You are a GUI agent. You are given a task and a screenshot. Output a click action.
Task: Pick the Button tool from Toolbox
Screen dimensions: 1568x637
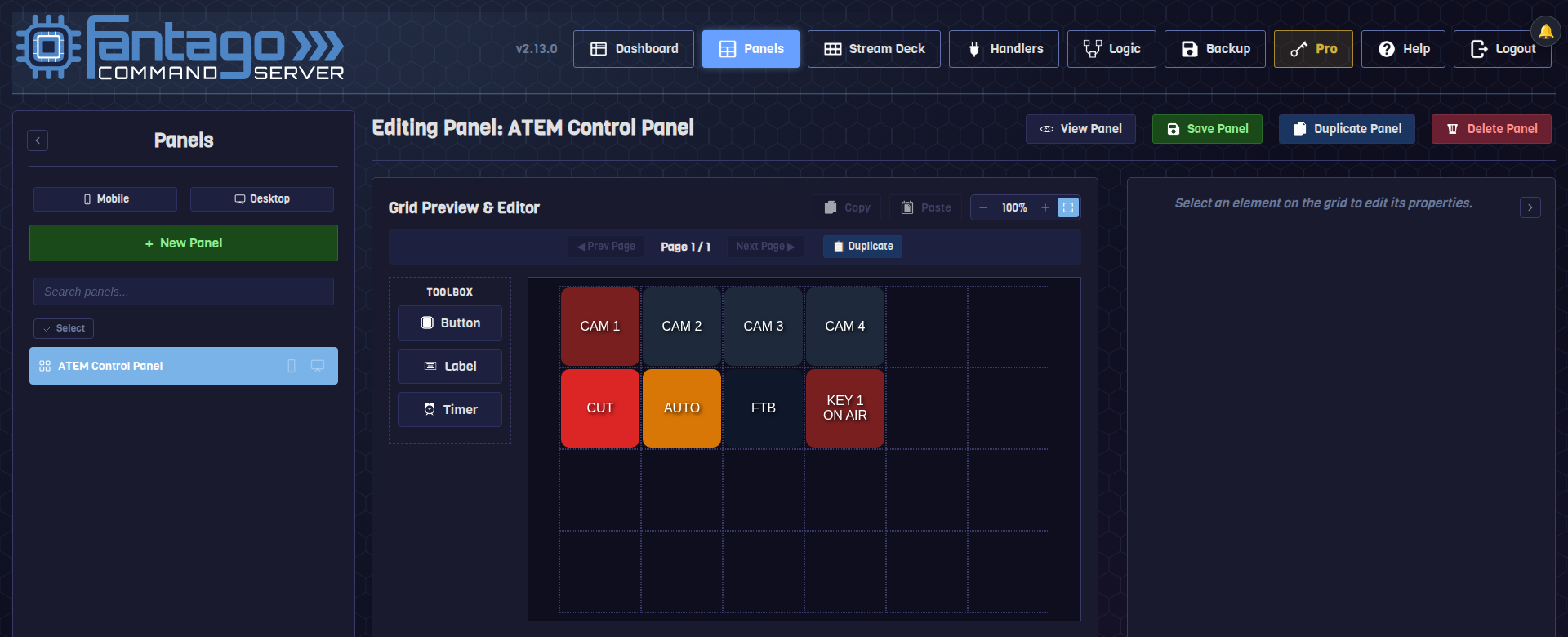coord(450,323)
